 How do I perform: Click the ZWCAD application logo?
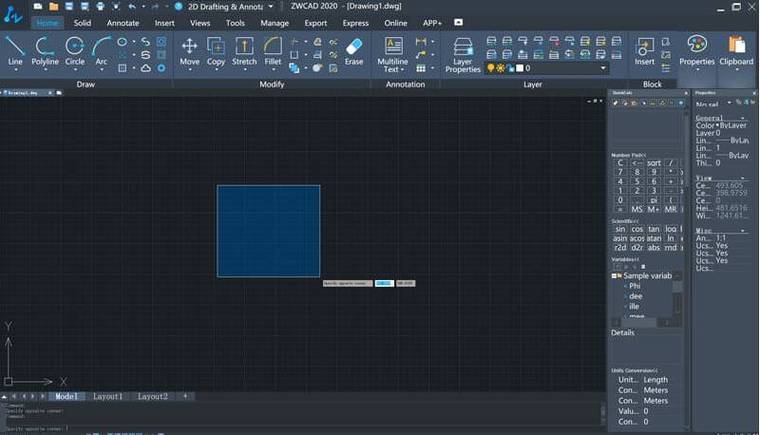pyautogui.click(x=13, y=13)
